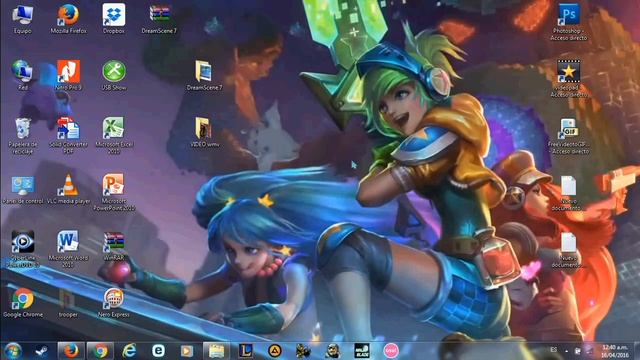Screen dimensions: 640x360
Task: Launch Nitro Pro 9 shortcut
Action: point(69,76)
